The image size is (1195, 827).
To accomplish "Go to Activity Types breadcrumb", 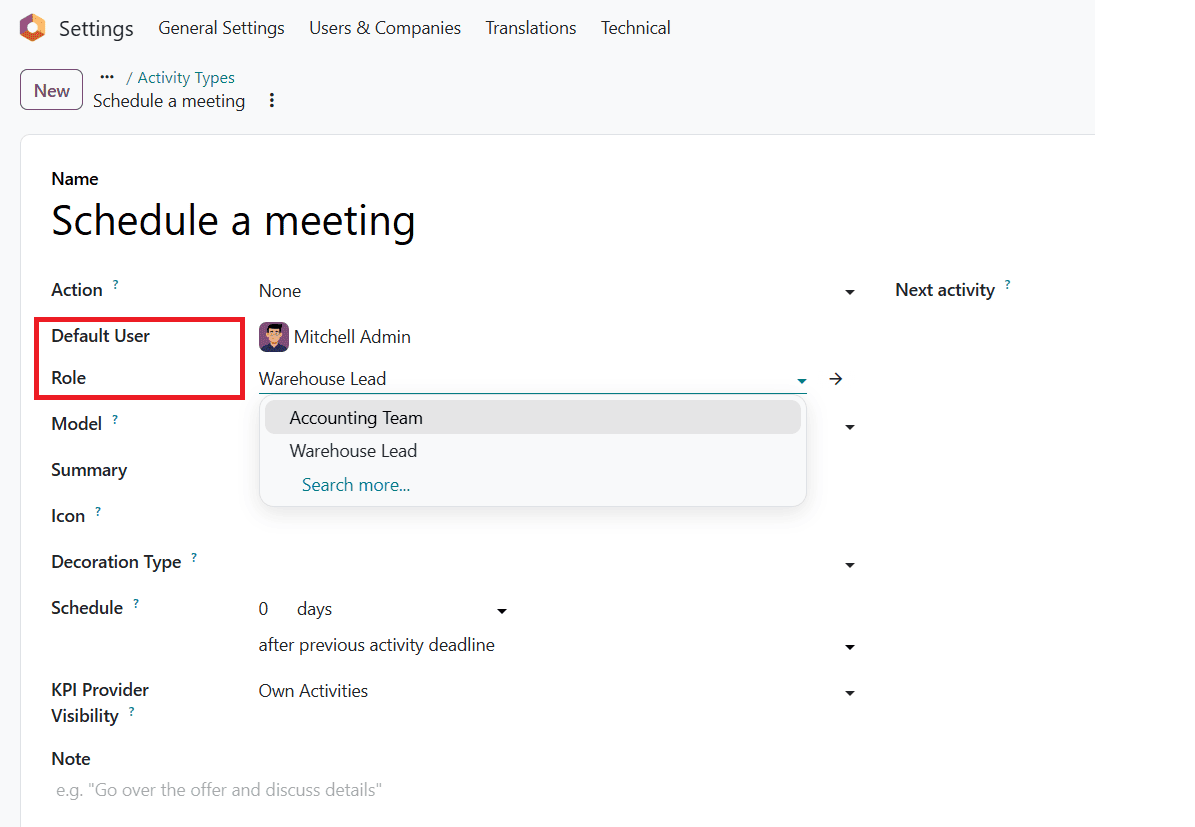I will [x=186, y=78].
